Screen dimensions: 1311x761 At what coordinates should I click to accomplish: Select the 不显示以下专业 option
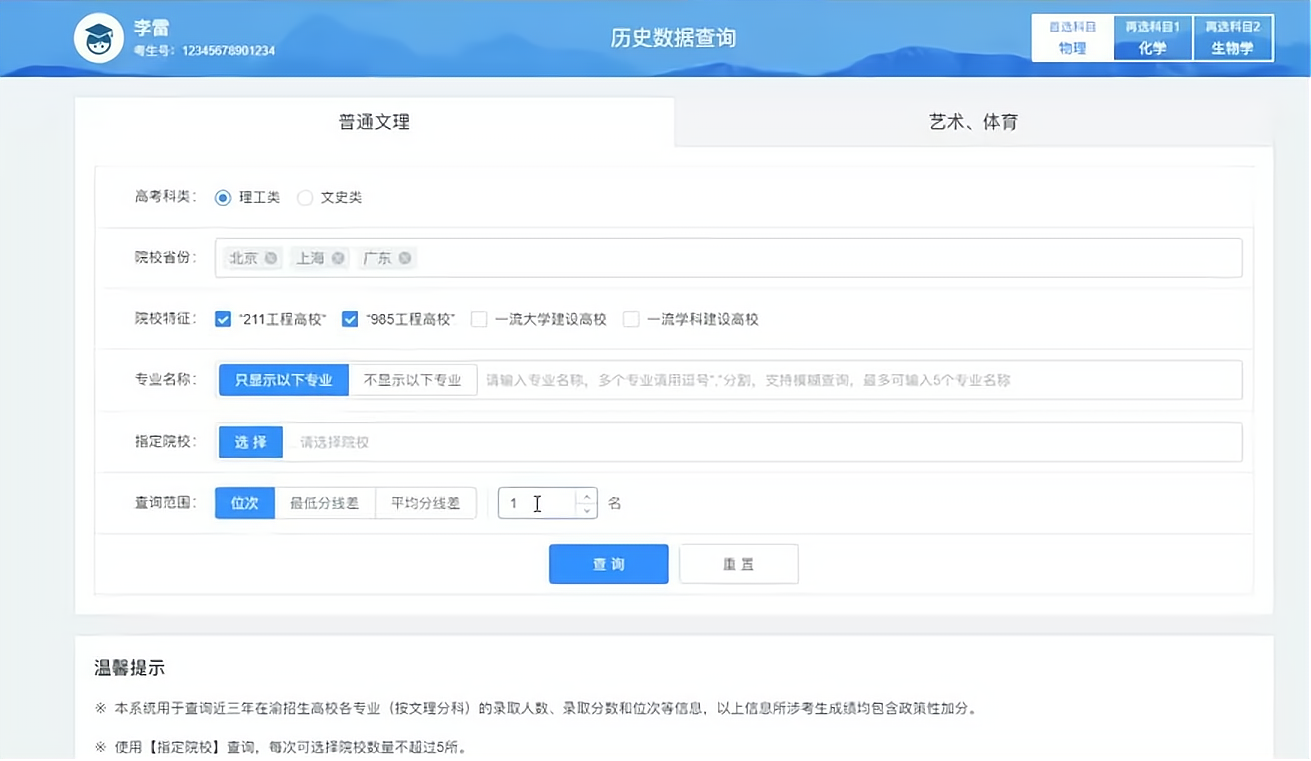pos(412,380)
